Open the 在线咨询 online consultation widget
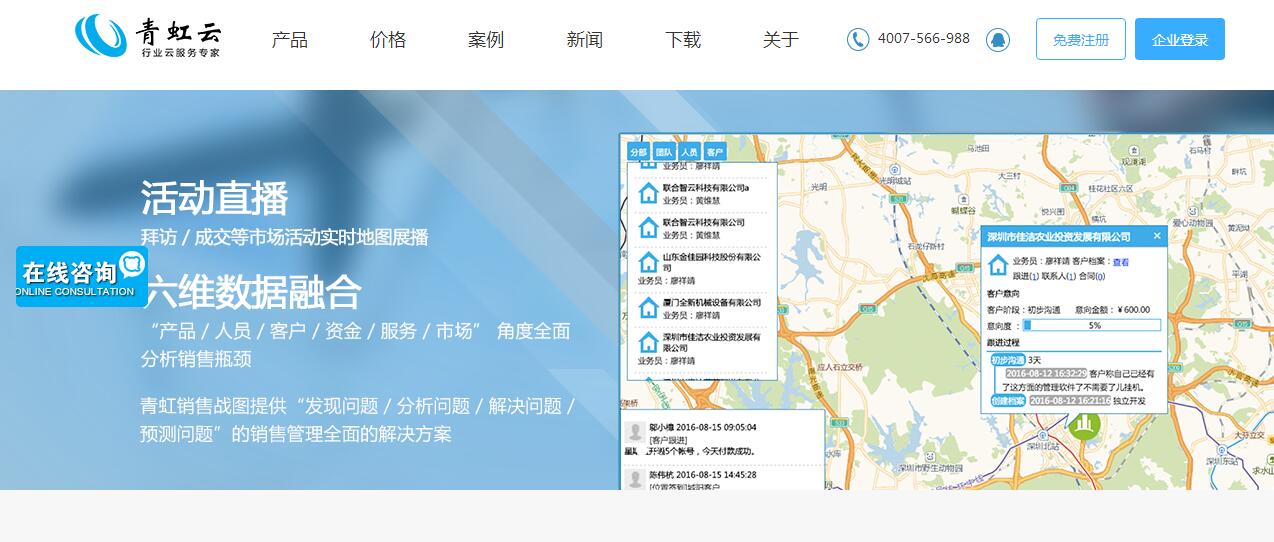 click(x=81, y=277)
